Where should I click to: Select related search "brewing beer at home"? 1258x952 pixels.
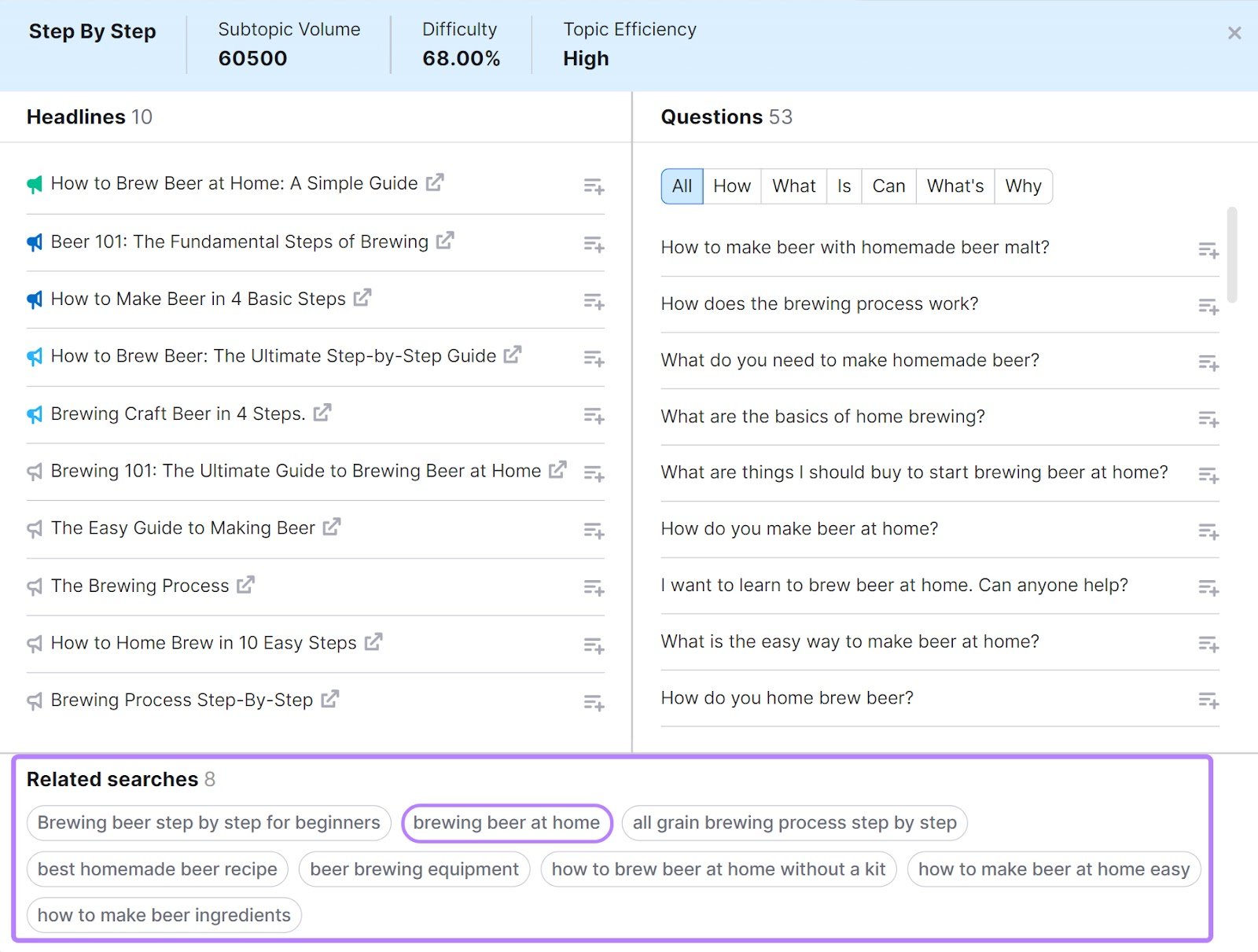pos(506,822)
